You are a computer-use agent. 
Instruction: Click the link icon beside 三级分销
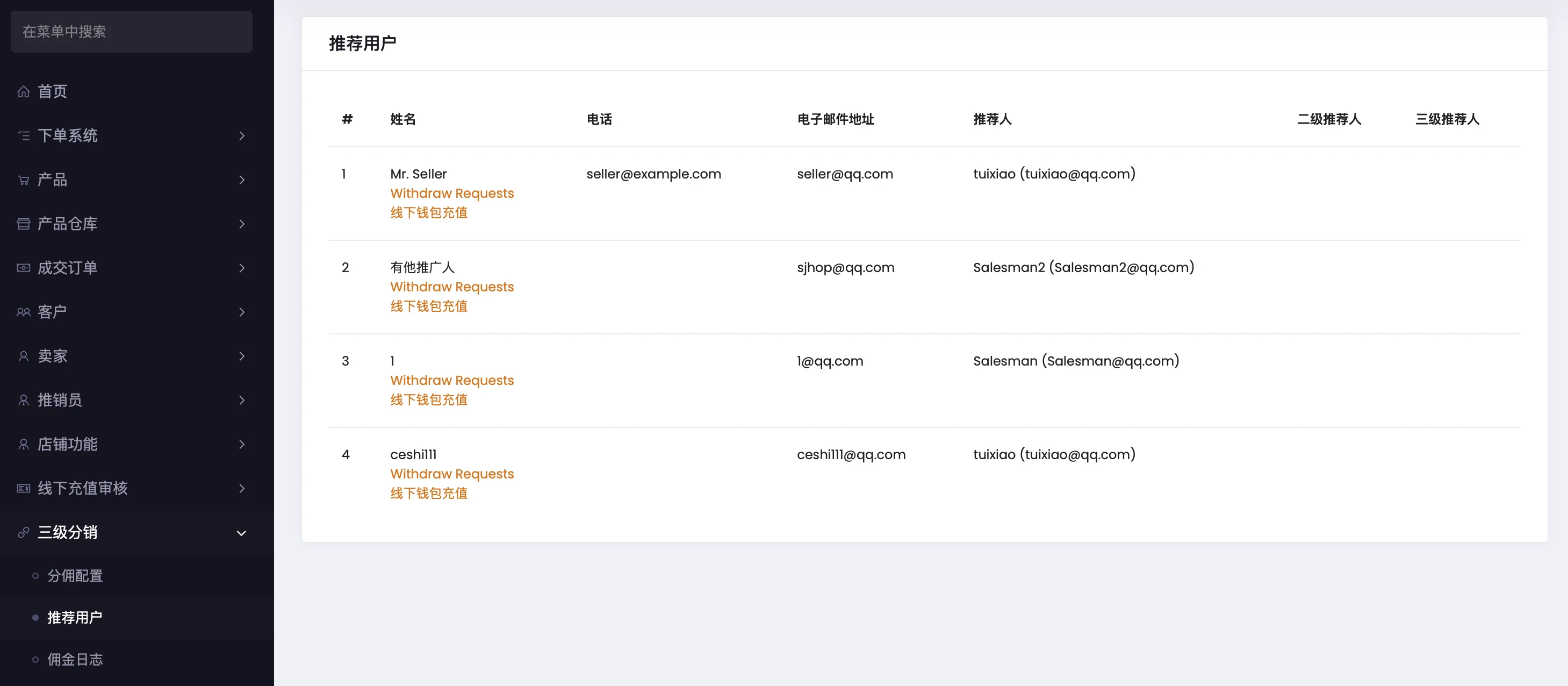click(23, 532)
